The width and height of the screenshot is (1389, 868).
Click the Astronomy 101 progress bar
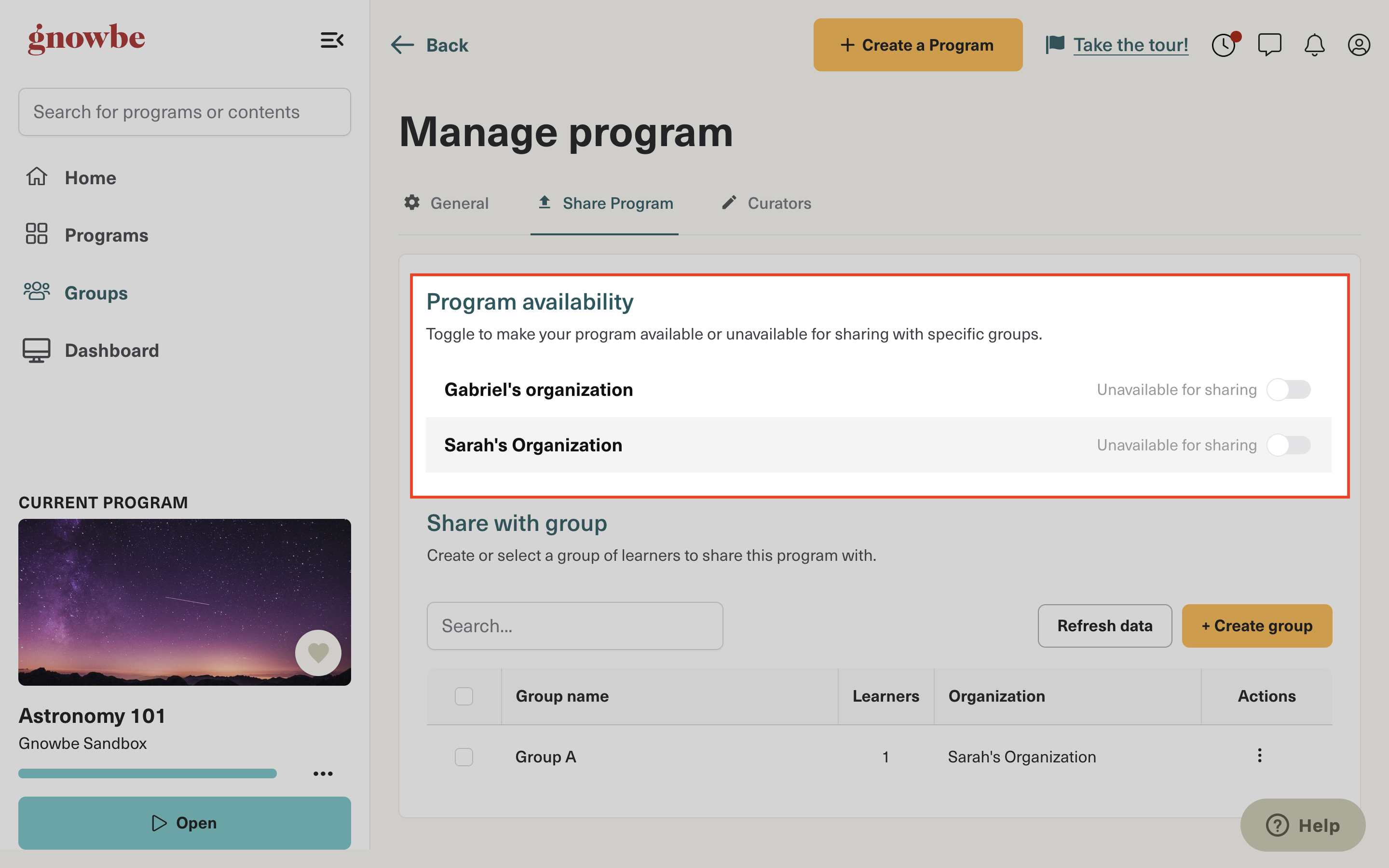(148, 773)
